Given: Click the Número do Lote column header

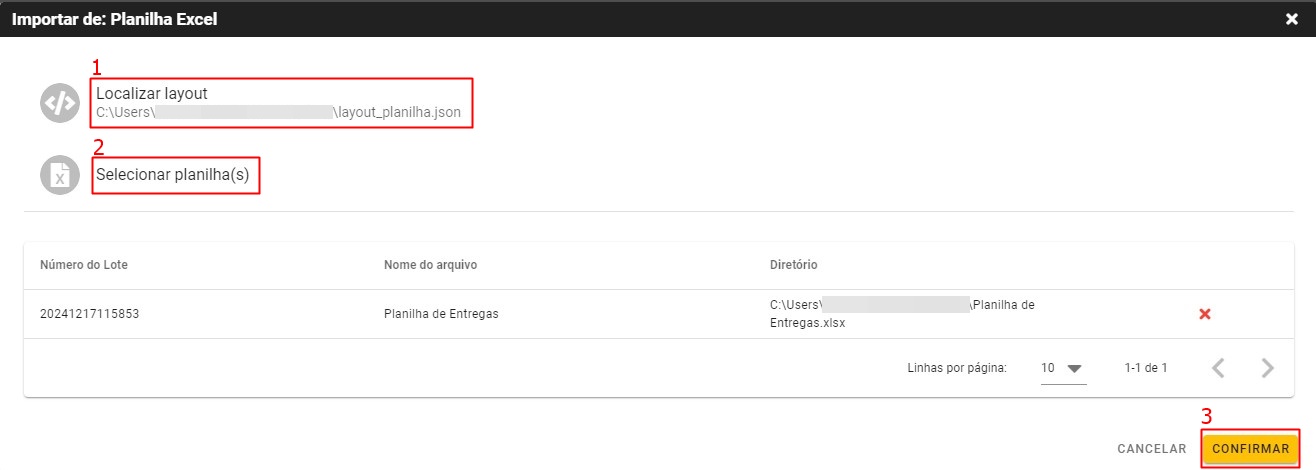Looking at the screenshot, I should (84, 265).
